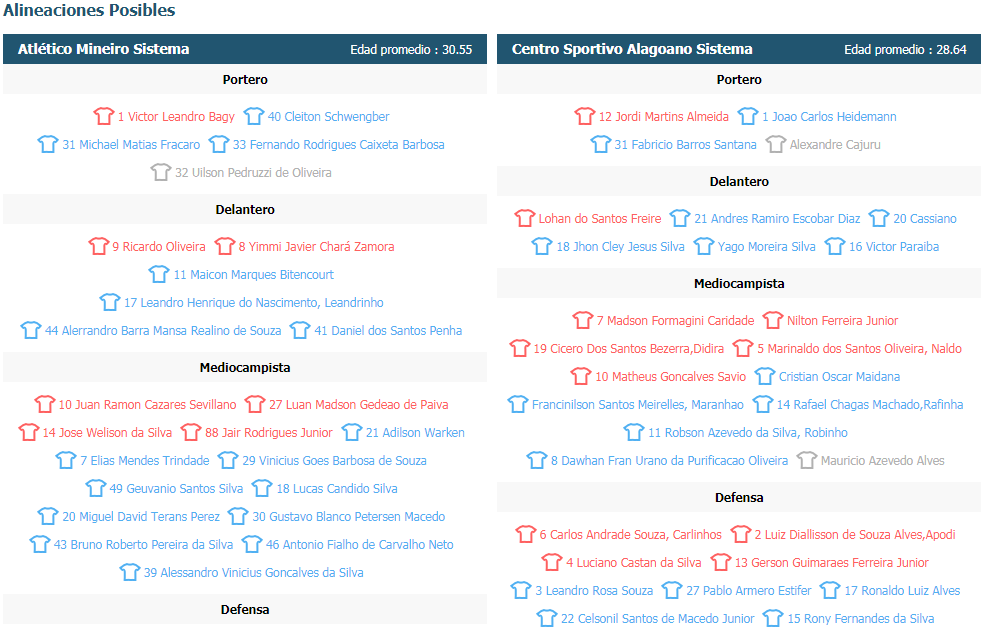This screenshot has height=630, width=983.
Task: Open 21 Andres Ramiro Escobar Diaz
Action: [777, 219]
